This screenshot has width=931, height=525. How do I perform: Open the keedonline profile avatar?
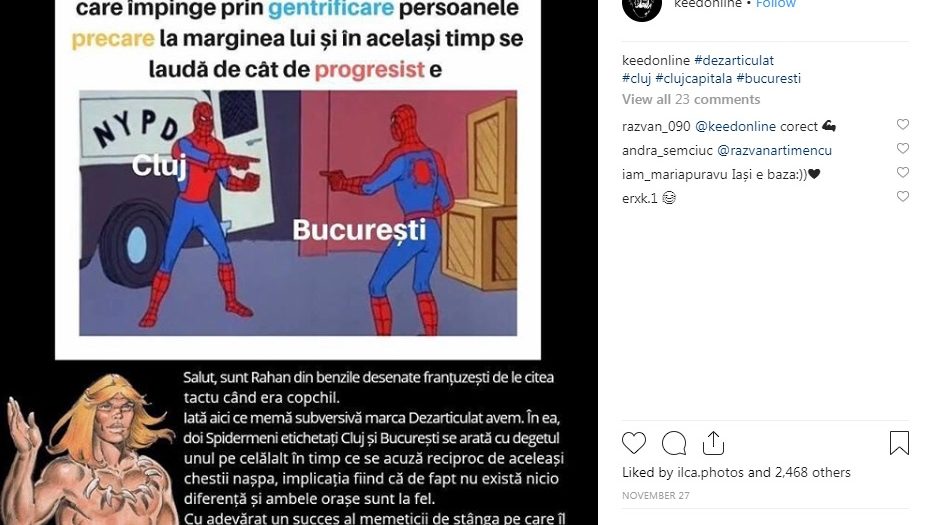click(x=642, y=6)
